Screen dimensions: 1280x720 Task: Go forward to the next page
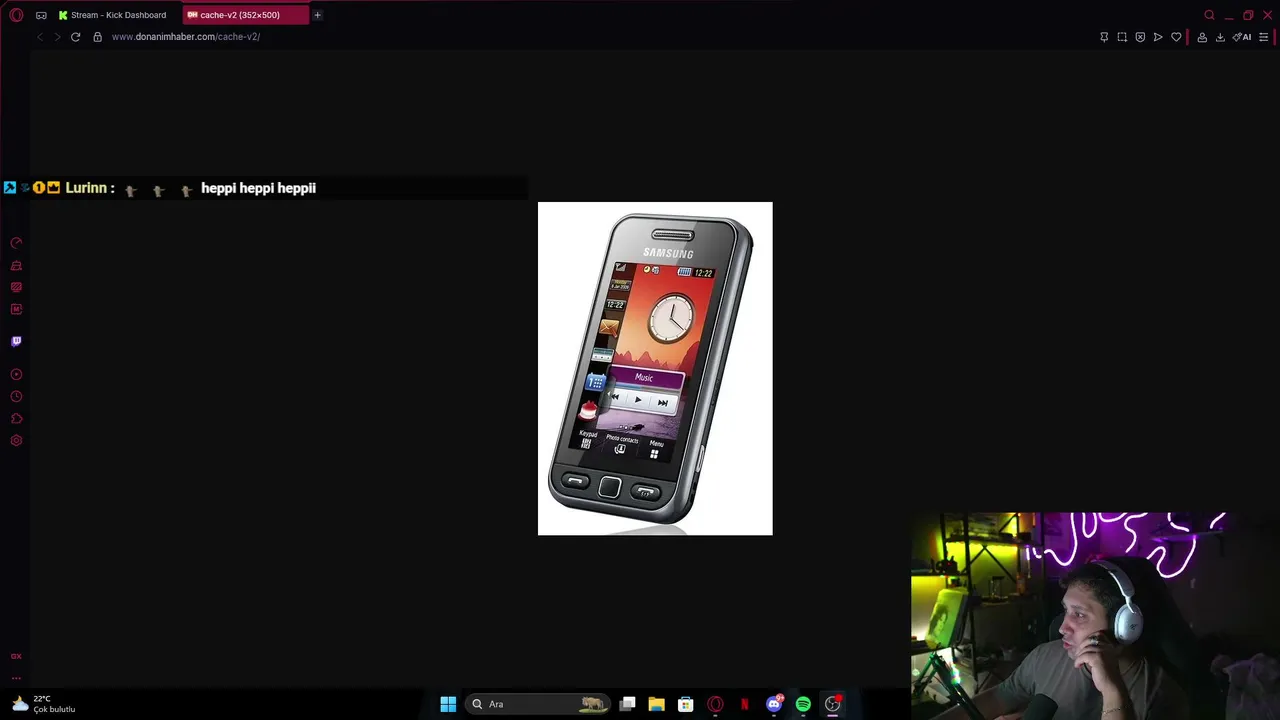57,37
